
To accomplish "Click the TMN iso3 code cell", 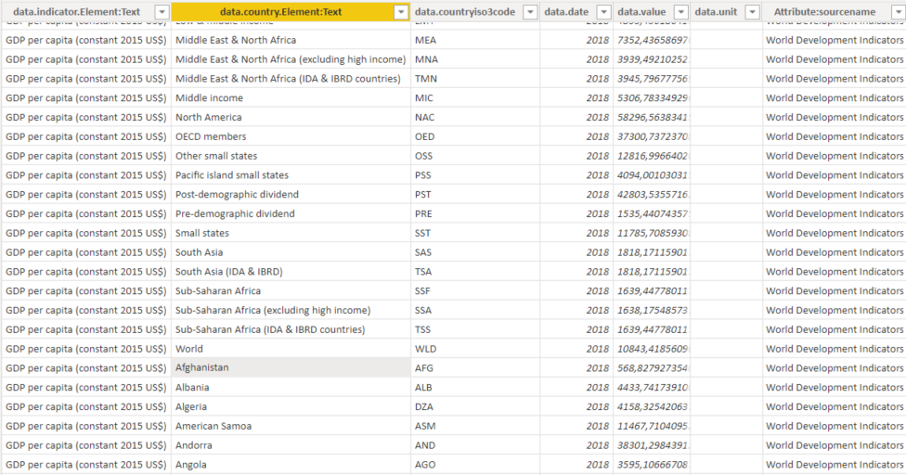I will [x=475, y=79].
